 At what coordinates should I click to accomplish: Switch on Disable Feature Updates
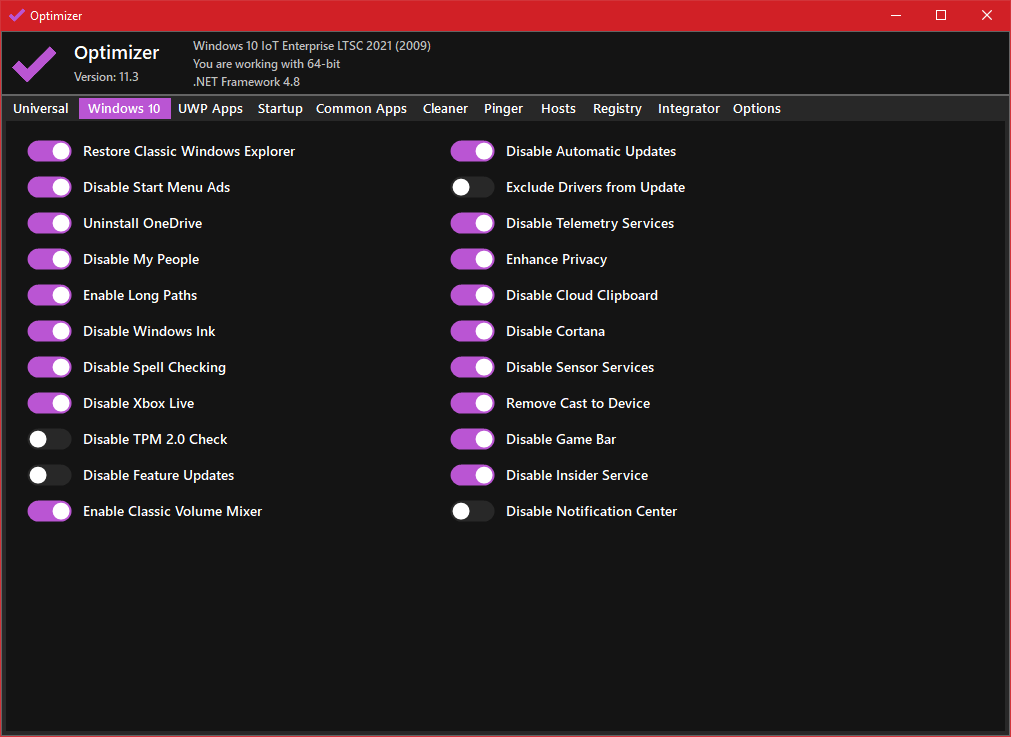pos(49,475)
